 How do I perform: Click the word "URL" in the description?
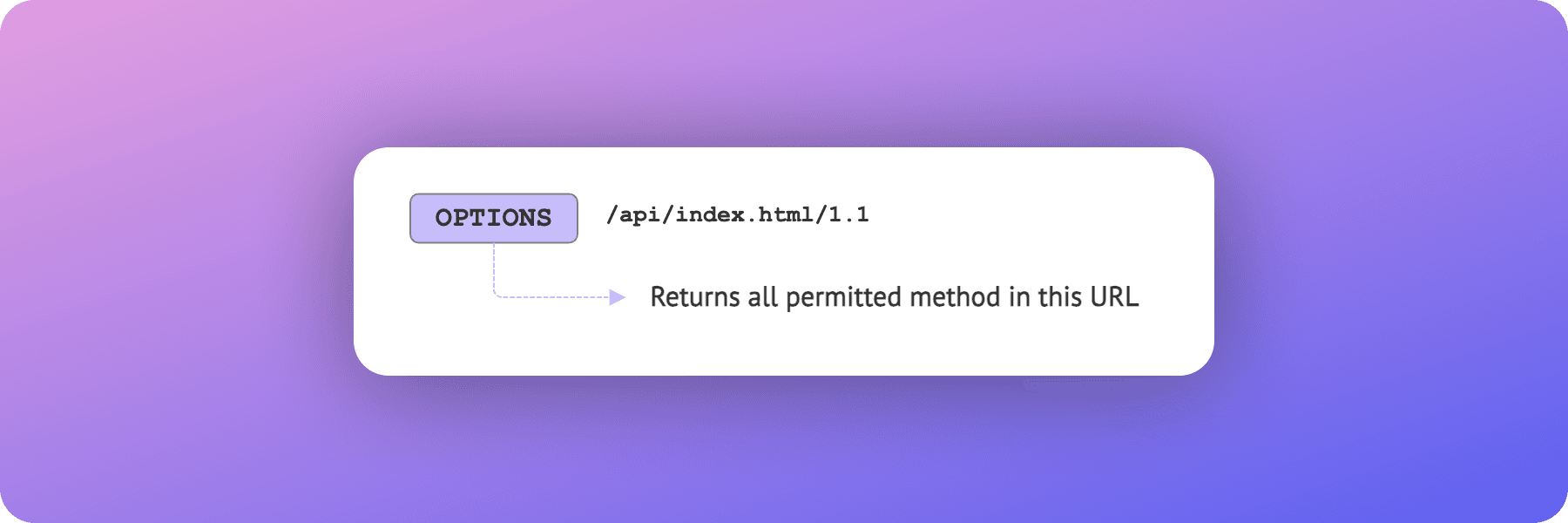click(1114, 297)
